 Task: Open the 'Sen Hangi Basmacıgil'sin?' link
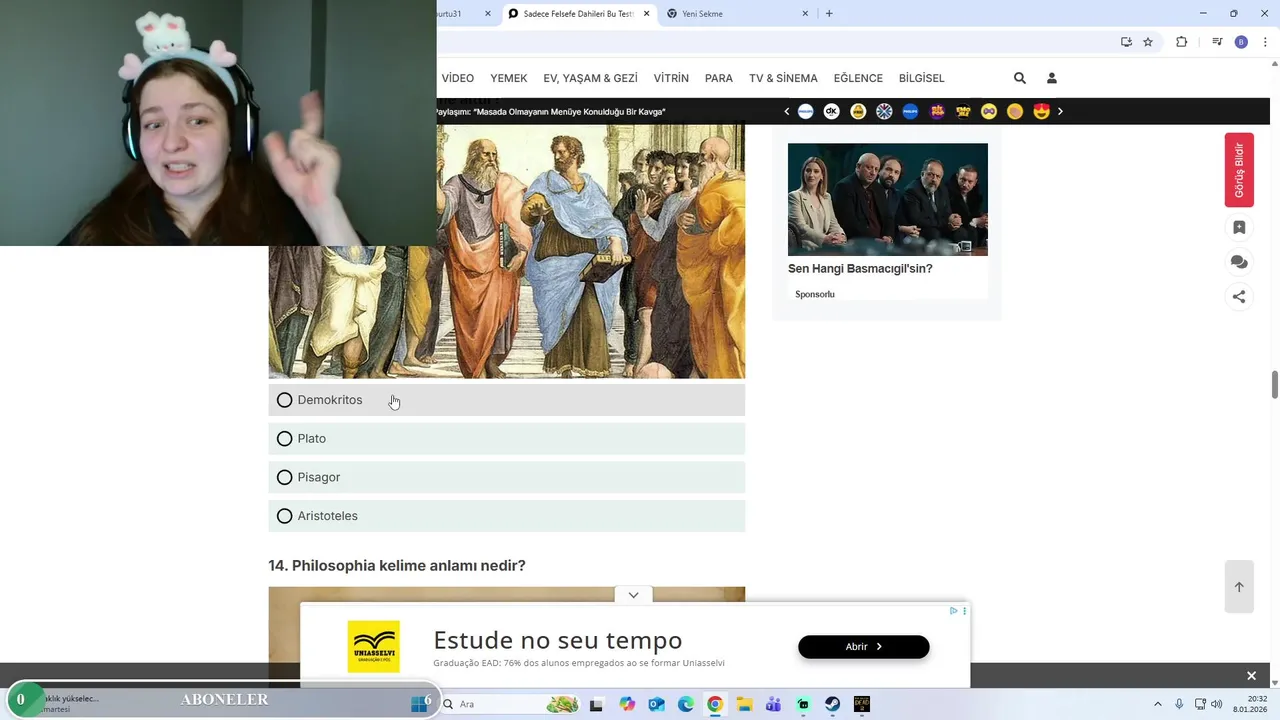[x=860, y=269]
